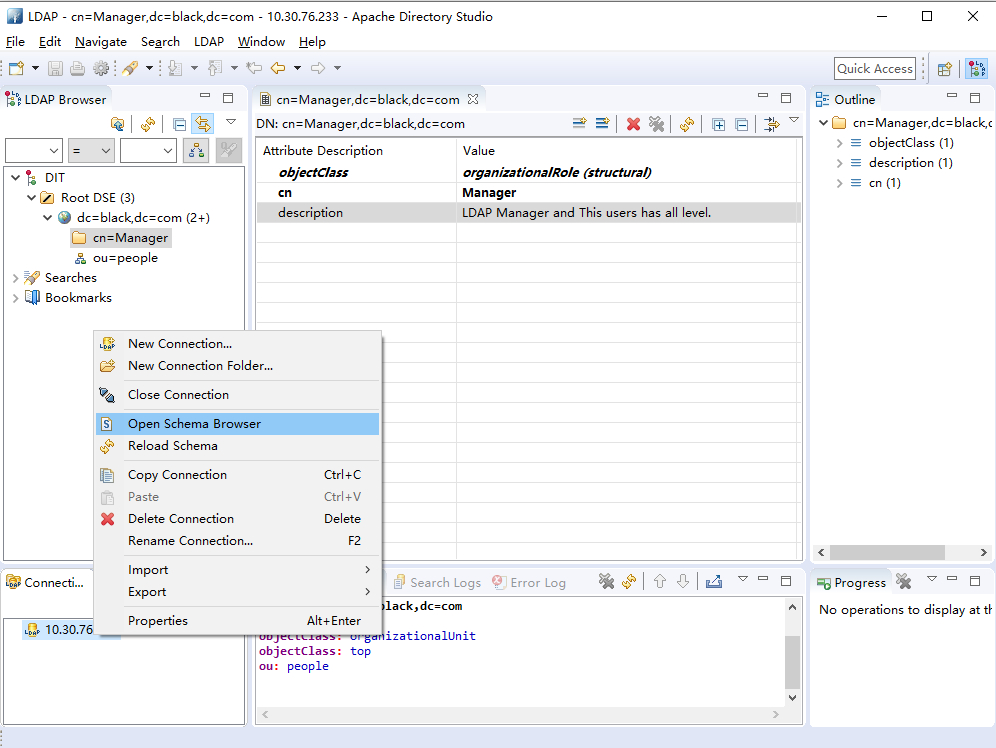996x748 pixels.
Task: Collapse the Root DSE (3) node
Action: tap(31, 197)
